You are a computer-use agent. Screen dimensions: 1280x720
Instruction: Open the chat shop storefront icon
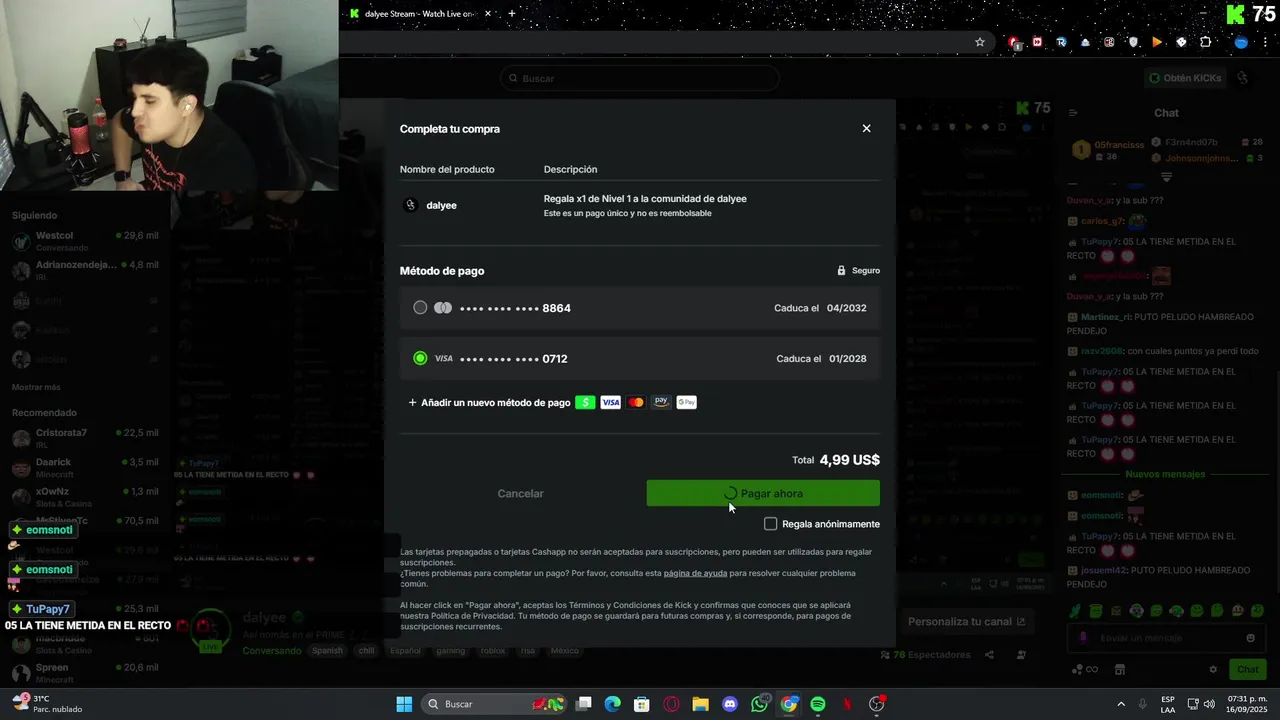pyautogui.click(x=1120, y=669)
